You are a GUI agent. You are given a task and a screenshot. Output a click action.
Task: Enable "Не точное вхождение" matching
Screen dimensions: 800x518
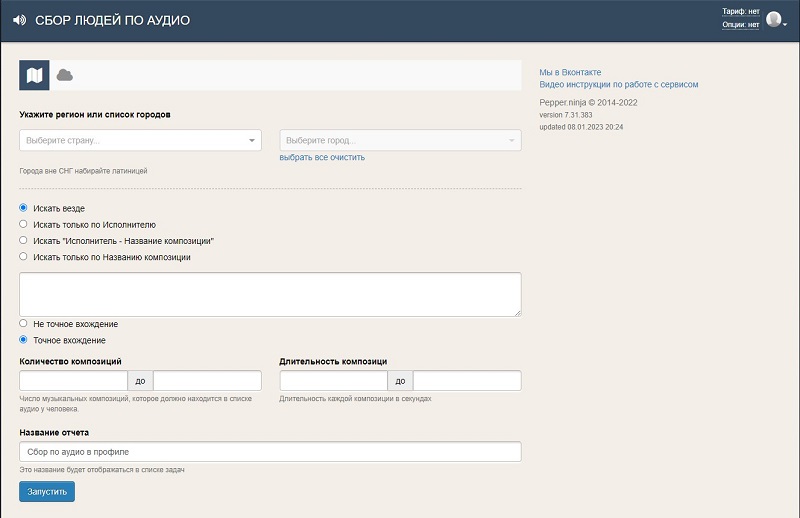point(24,324)
